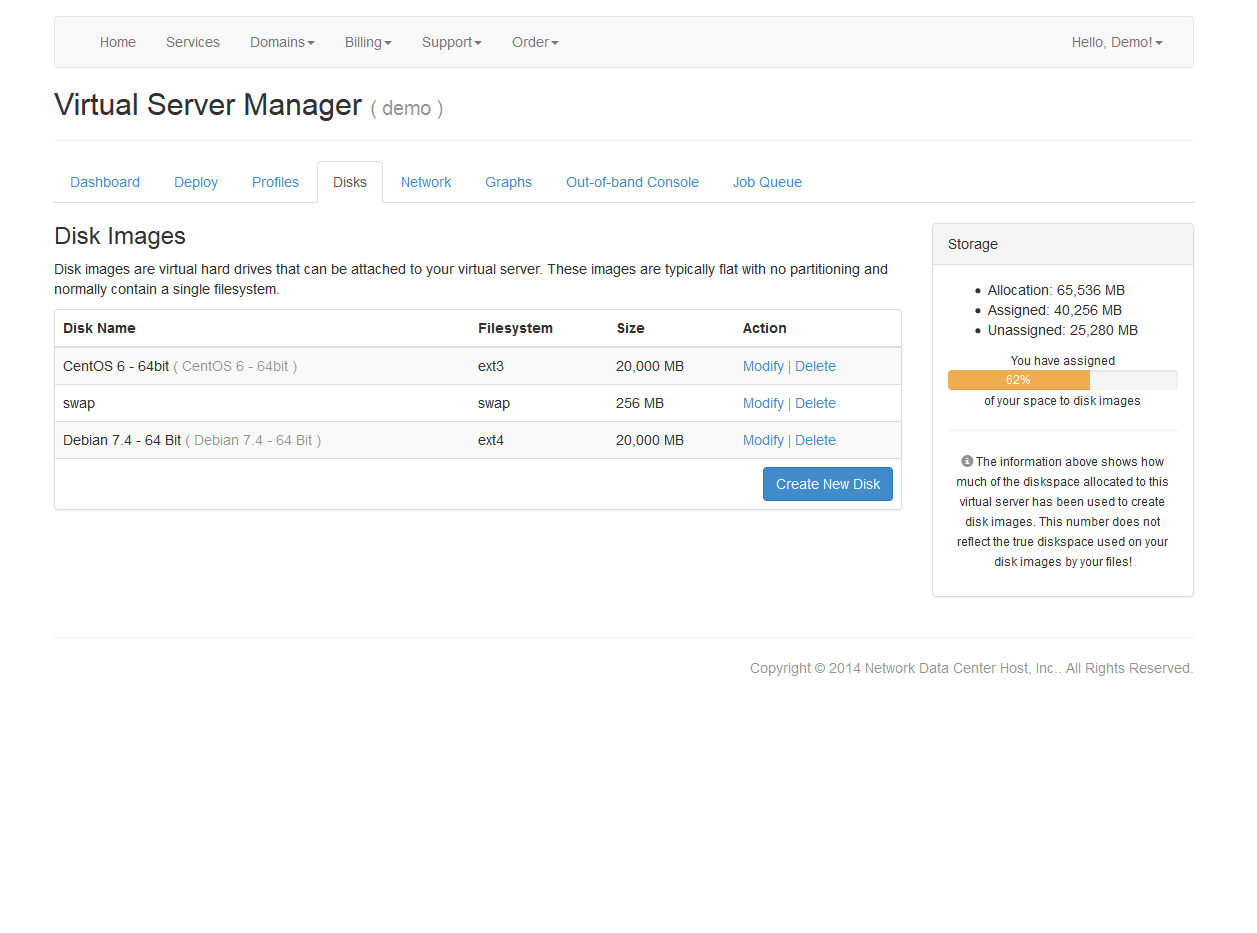1257x933 pixels.
Task: Click the info icon in Storage panel
Action: coord(967,461)
